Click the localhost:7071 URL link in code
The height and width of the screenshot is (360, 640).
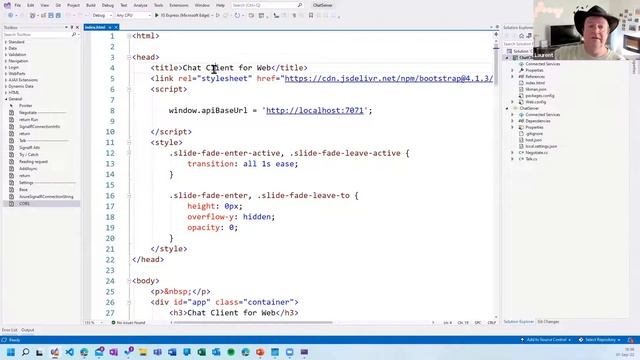pyautogui.click(x=315, y=111)
